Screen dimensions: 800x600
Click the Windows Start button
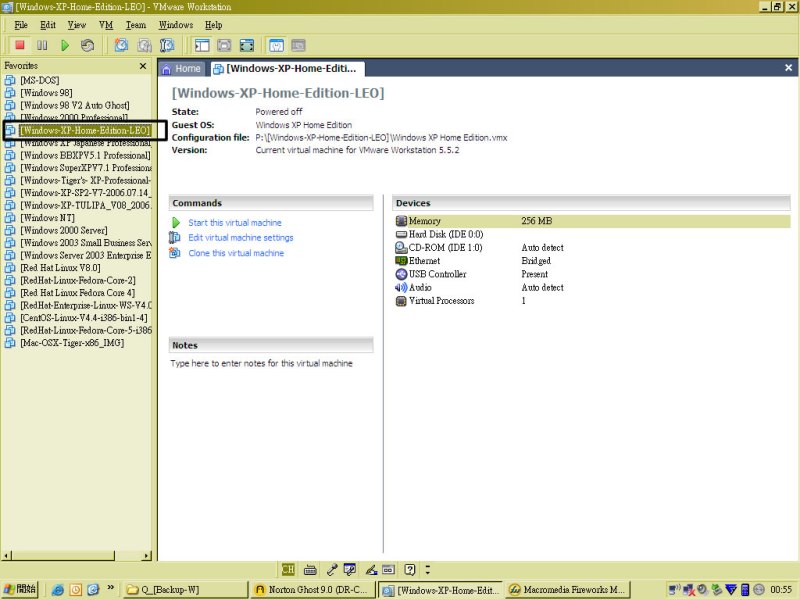point(20,589)
